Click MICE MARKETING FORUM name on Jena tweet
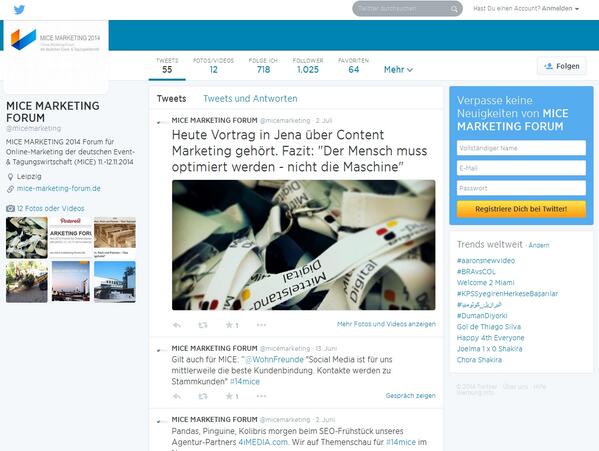The width and height of the screenshot is (599, 451). click(214, 120)
